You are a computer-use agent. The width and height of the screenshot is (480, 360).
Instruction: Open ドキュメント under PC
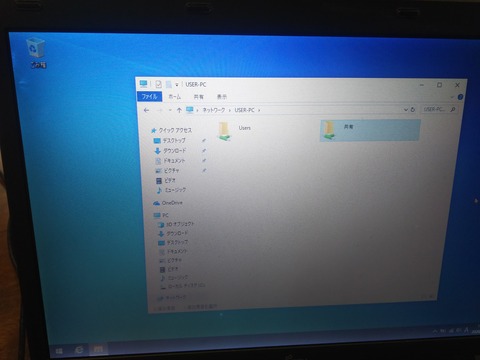click(x=173, y=251)
